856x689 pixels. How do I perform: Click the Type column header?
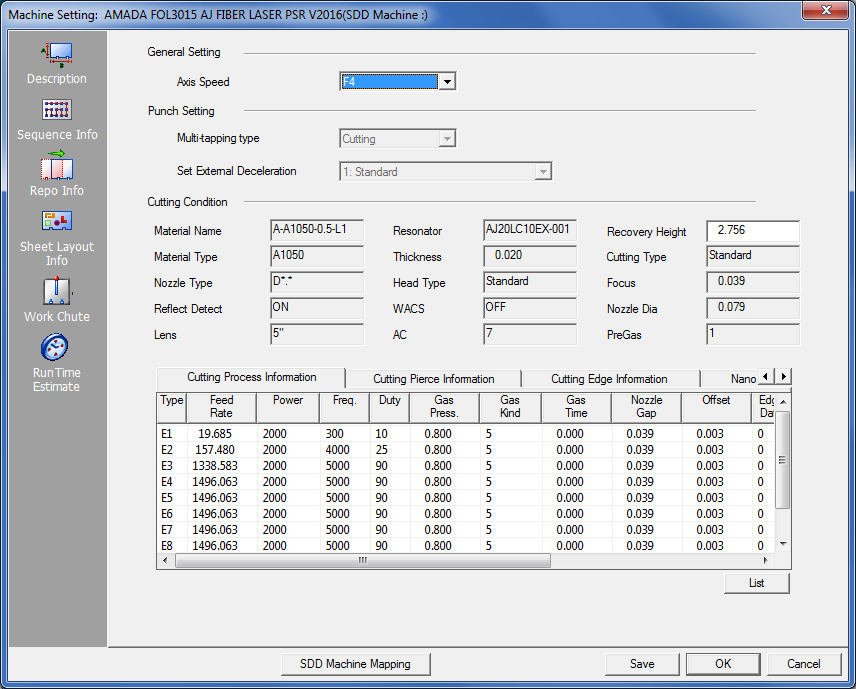click(x=172, y=407)
